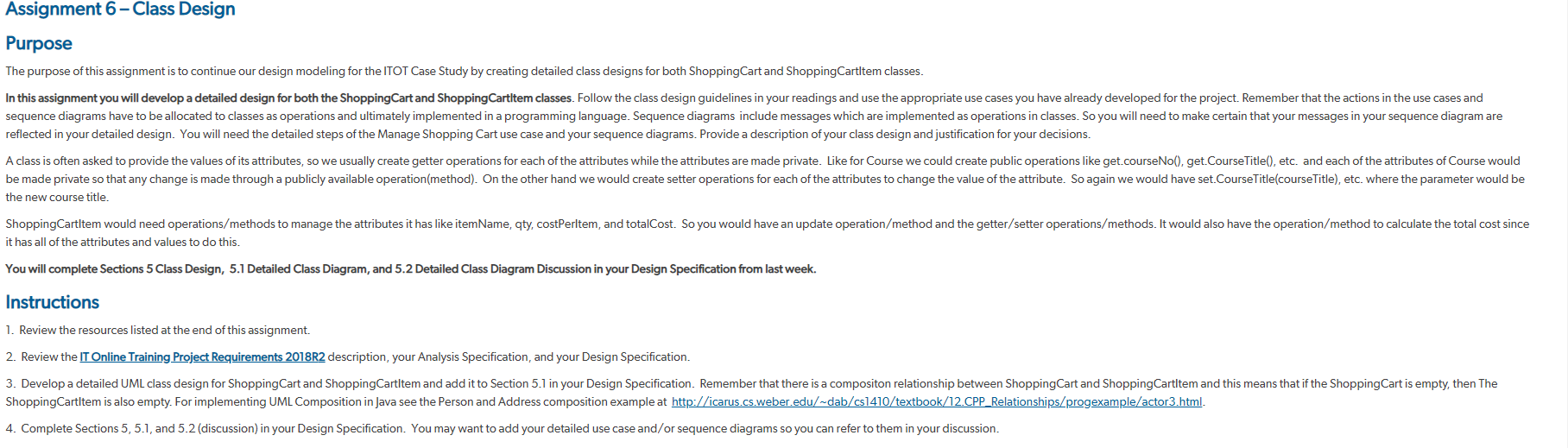Click bold text In this assignment you will develop
This screenshot has height=448, width=1568.
288,98
